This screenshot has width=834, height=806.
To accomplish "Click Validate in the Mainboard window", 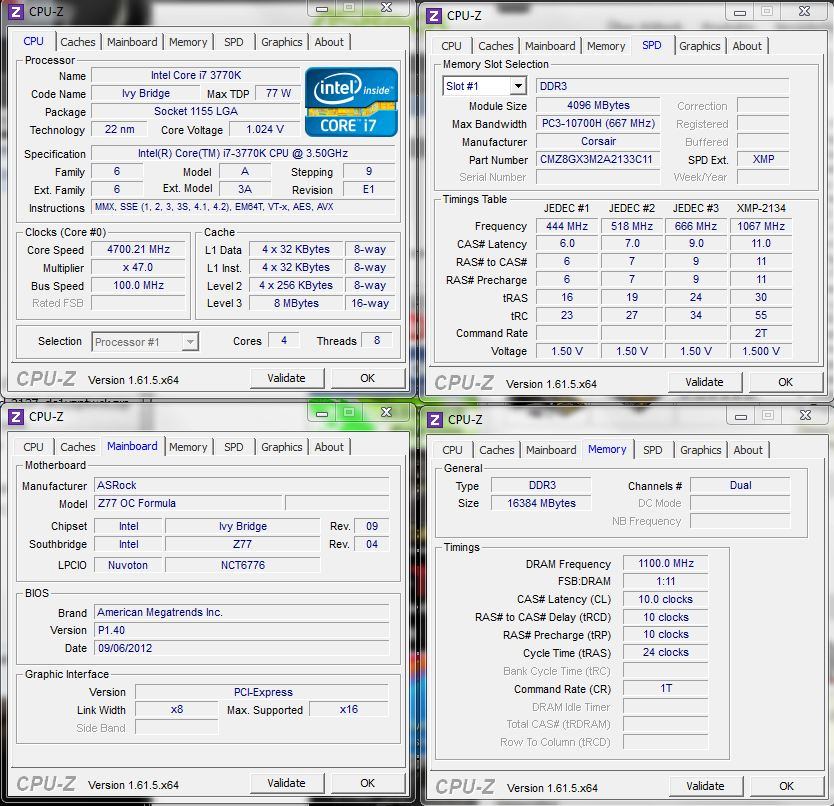I will click(x=287, y=783).
